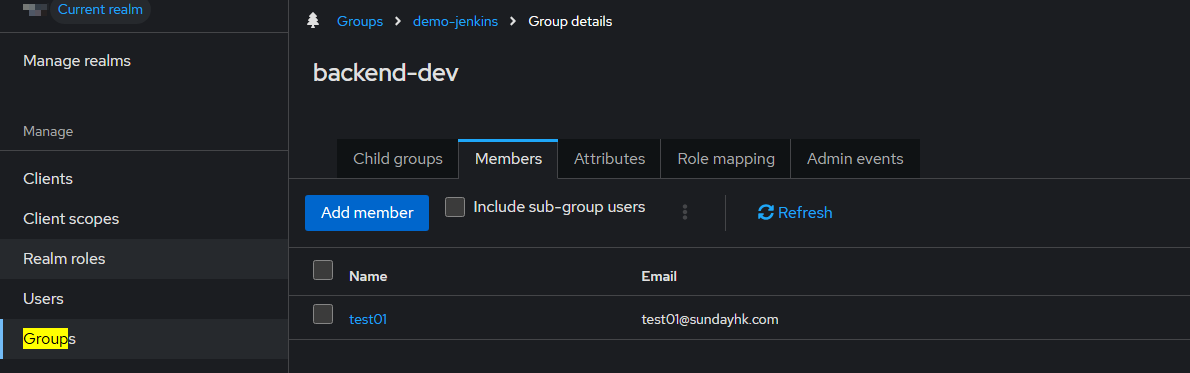Viewport: 1190px width, 373px height.
Task: Click the Current realm badge
Action: point(100,10)
